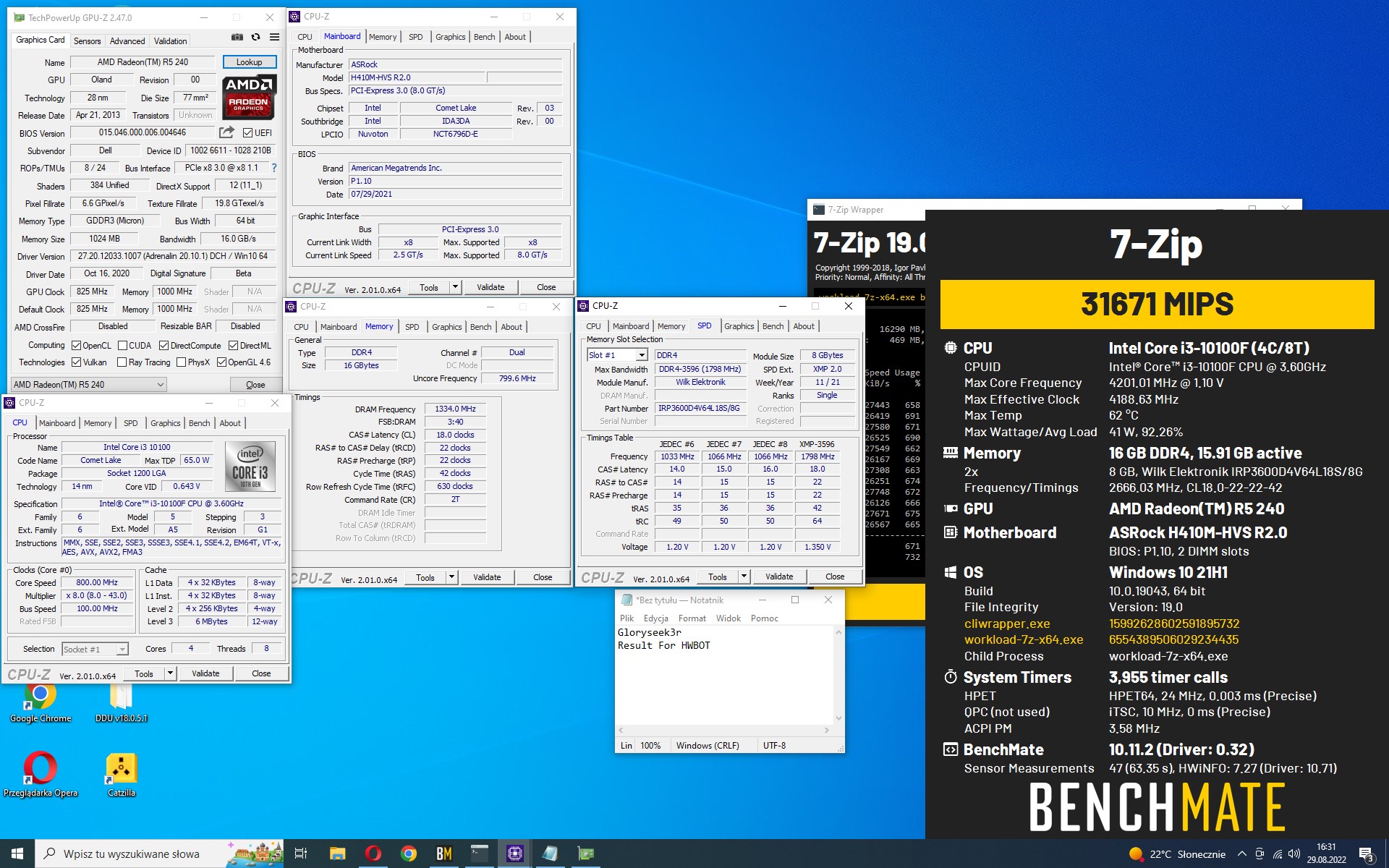Click the command prompt taskbar icon
This screenshot has height=868, width=1389.
click(x=480, y=854)
